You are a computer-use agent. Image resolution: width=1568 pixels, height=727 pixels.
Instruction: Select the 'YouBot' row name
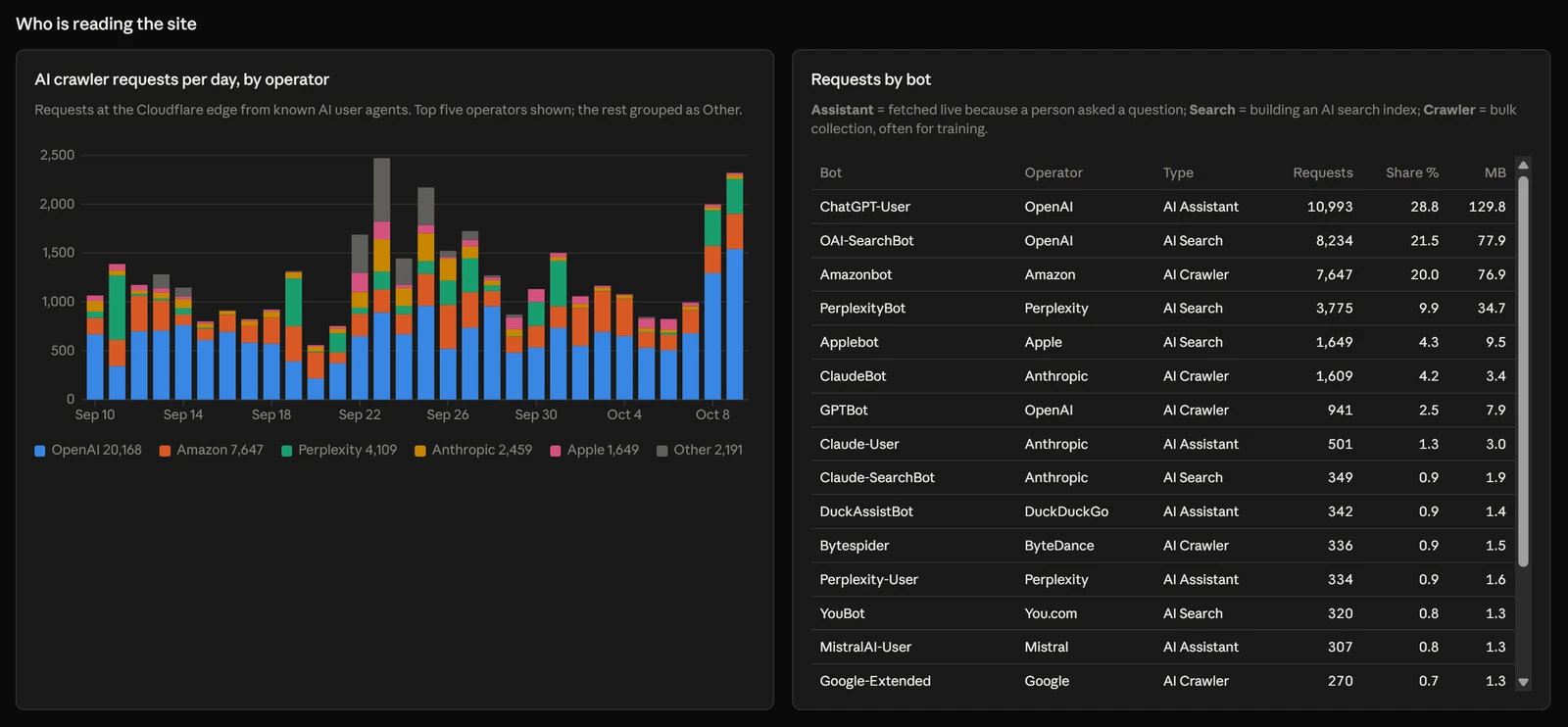pos(843,613)
